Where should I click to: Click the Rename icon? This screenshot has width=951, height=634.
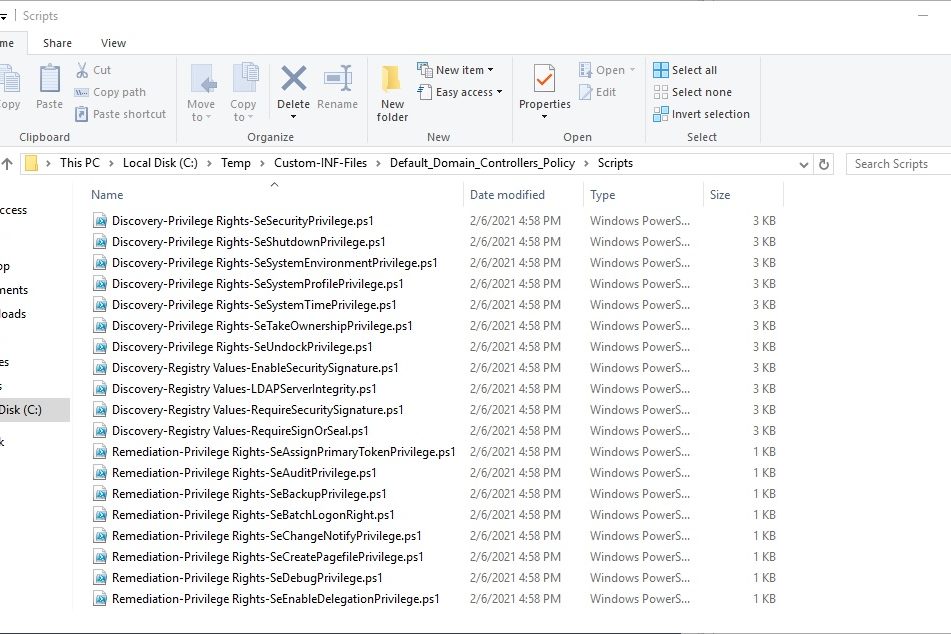coord(338,79)
